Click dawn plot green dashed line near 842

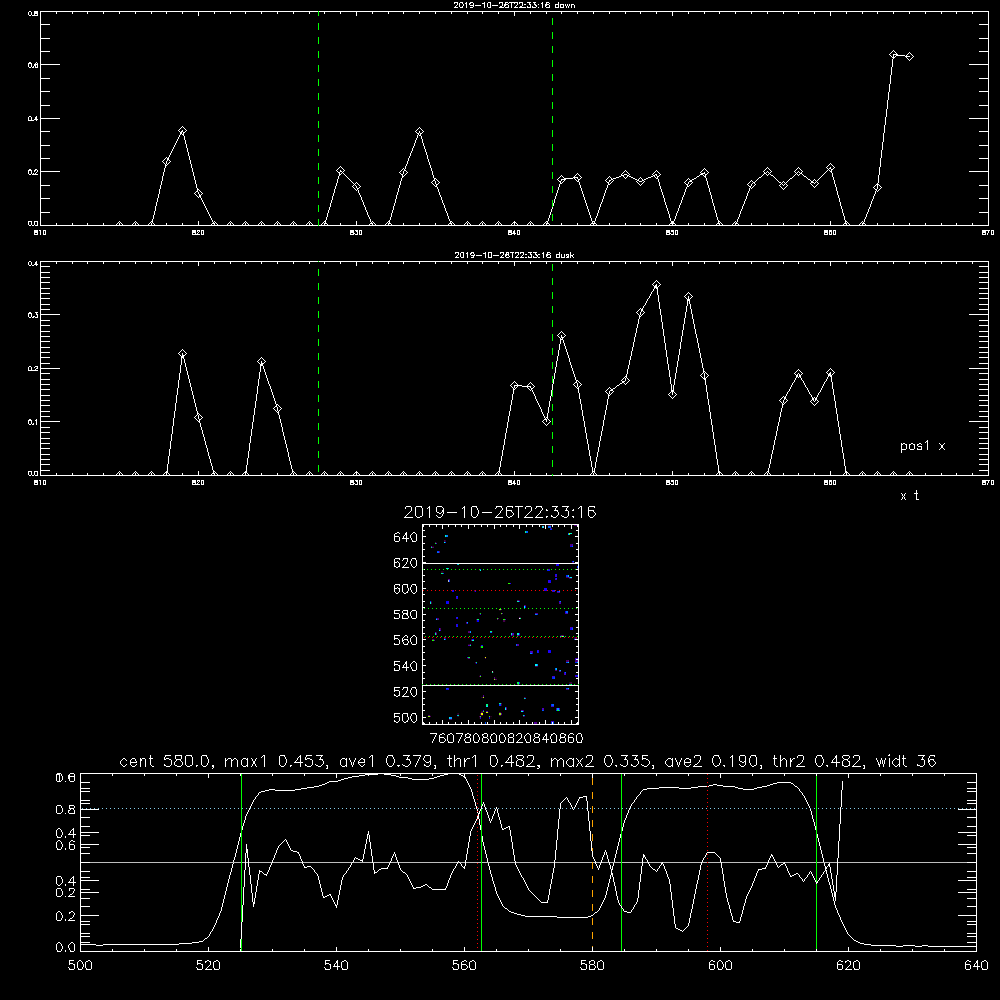[x=552, y=119]
